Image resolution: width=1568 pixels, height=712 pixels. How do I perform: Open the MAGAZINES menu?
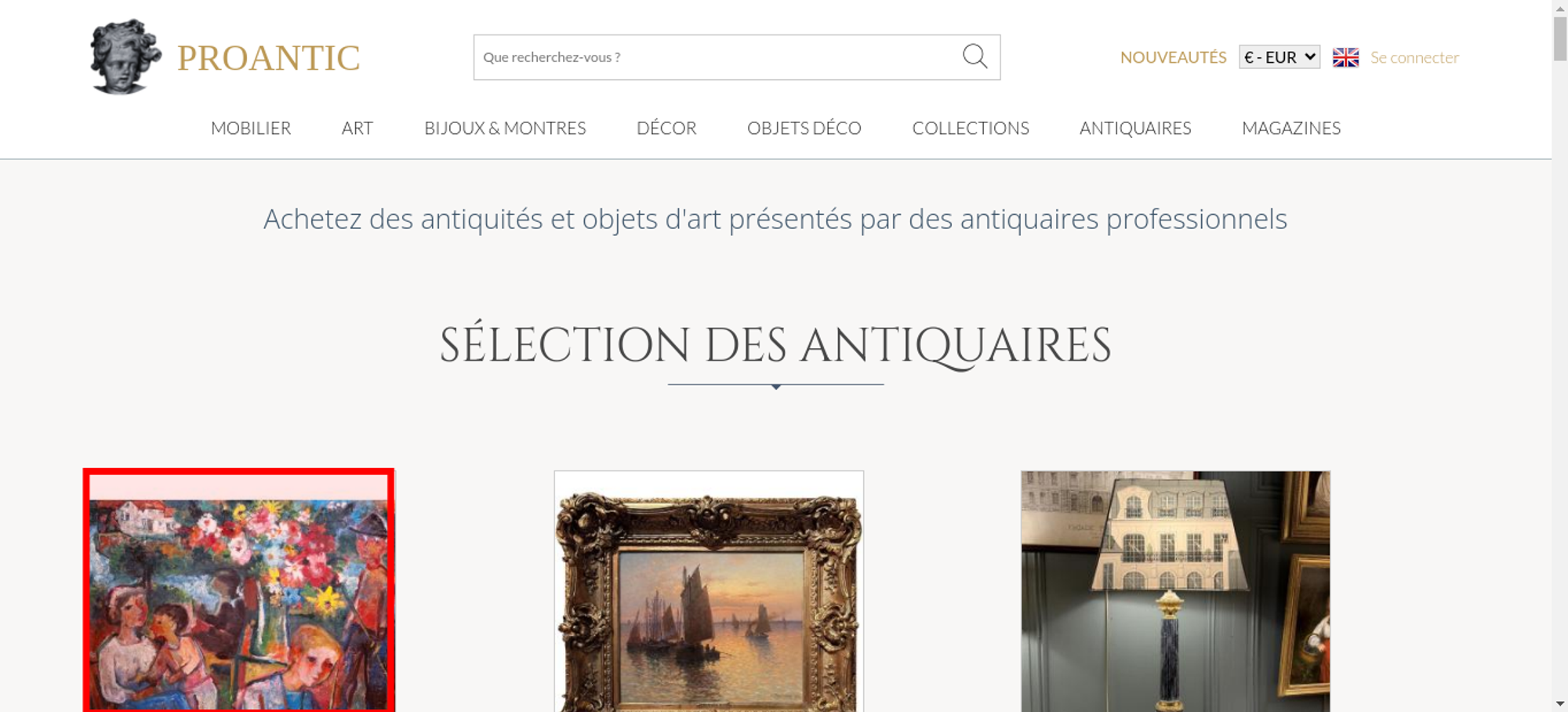1291,128
